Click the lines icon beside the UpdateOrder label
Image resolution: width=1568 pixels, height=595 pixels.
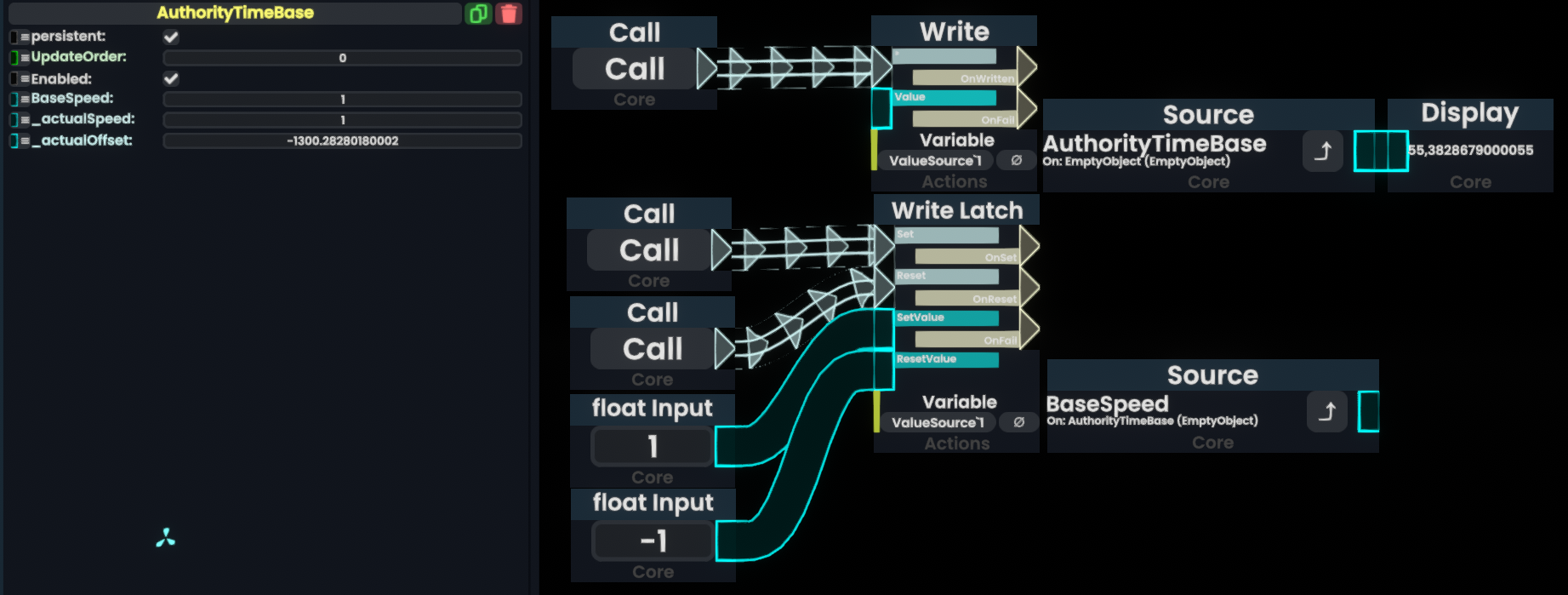tap(26, 58)
